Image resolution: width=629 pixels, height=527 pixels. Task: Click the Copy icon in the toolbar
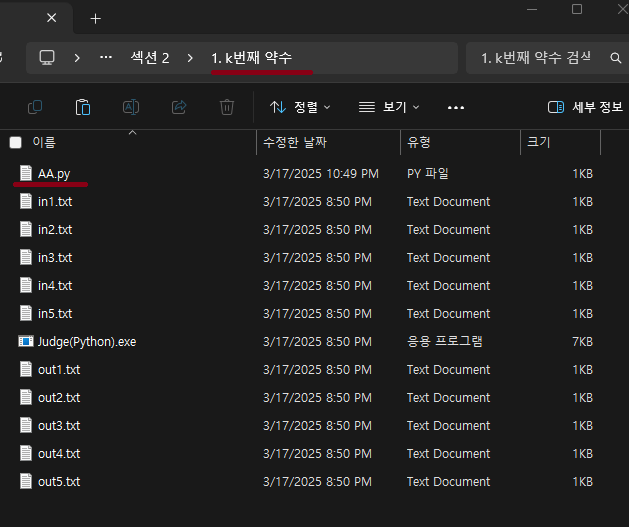(x=35, y=107)
